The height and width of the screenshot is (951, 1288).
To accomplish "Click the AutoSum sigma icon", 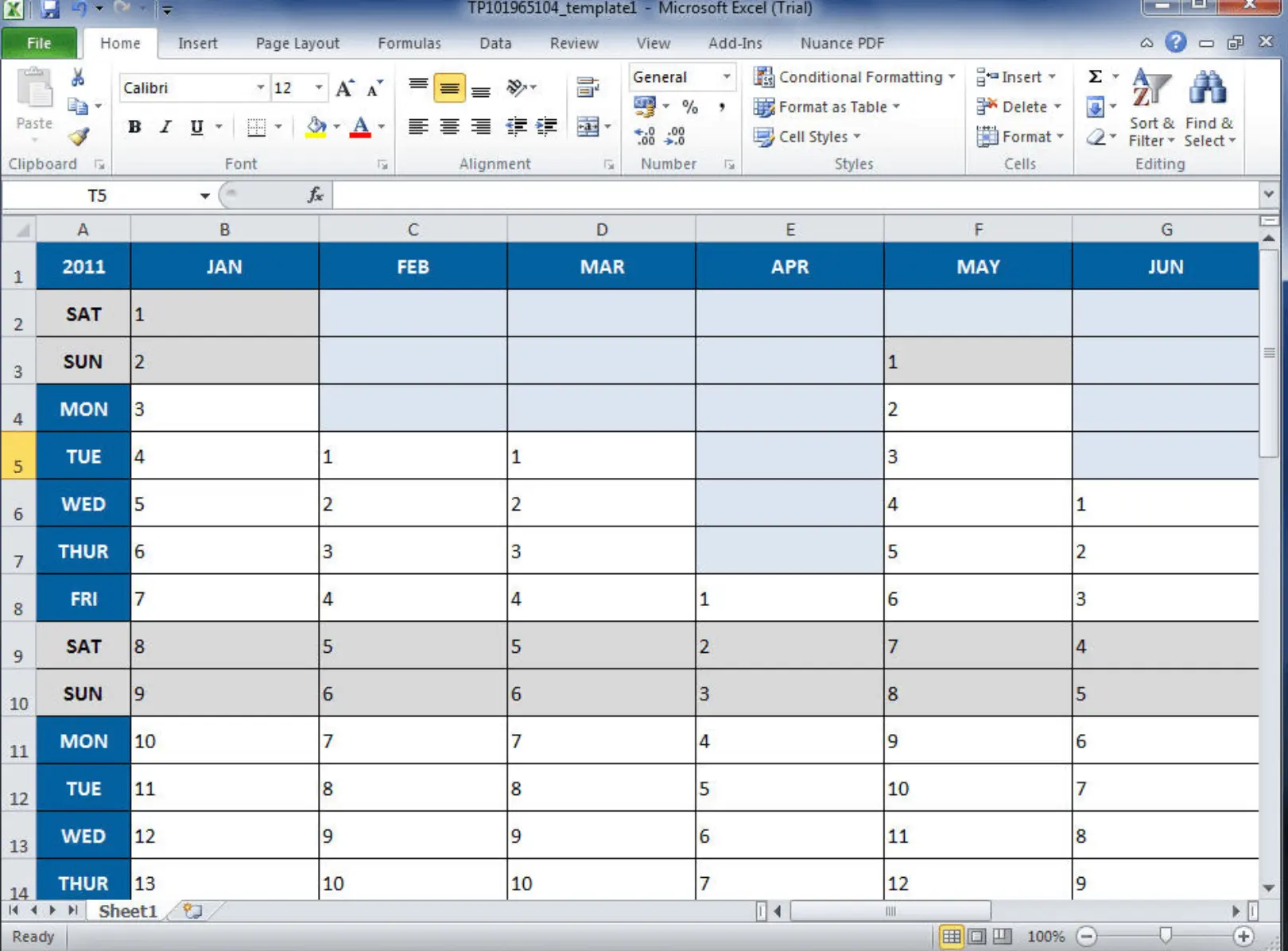I will tap(1095, 76).
